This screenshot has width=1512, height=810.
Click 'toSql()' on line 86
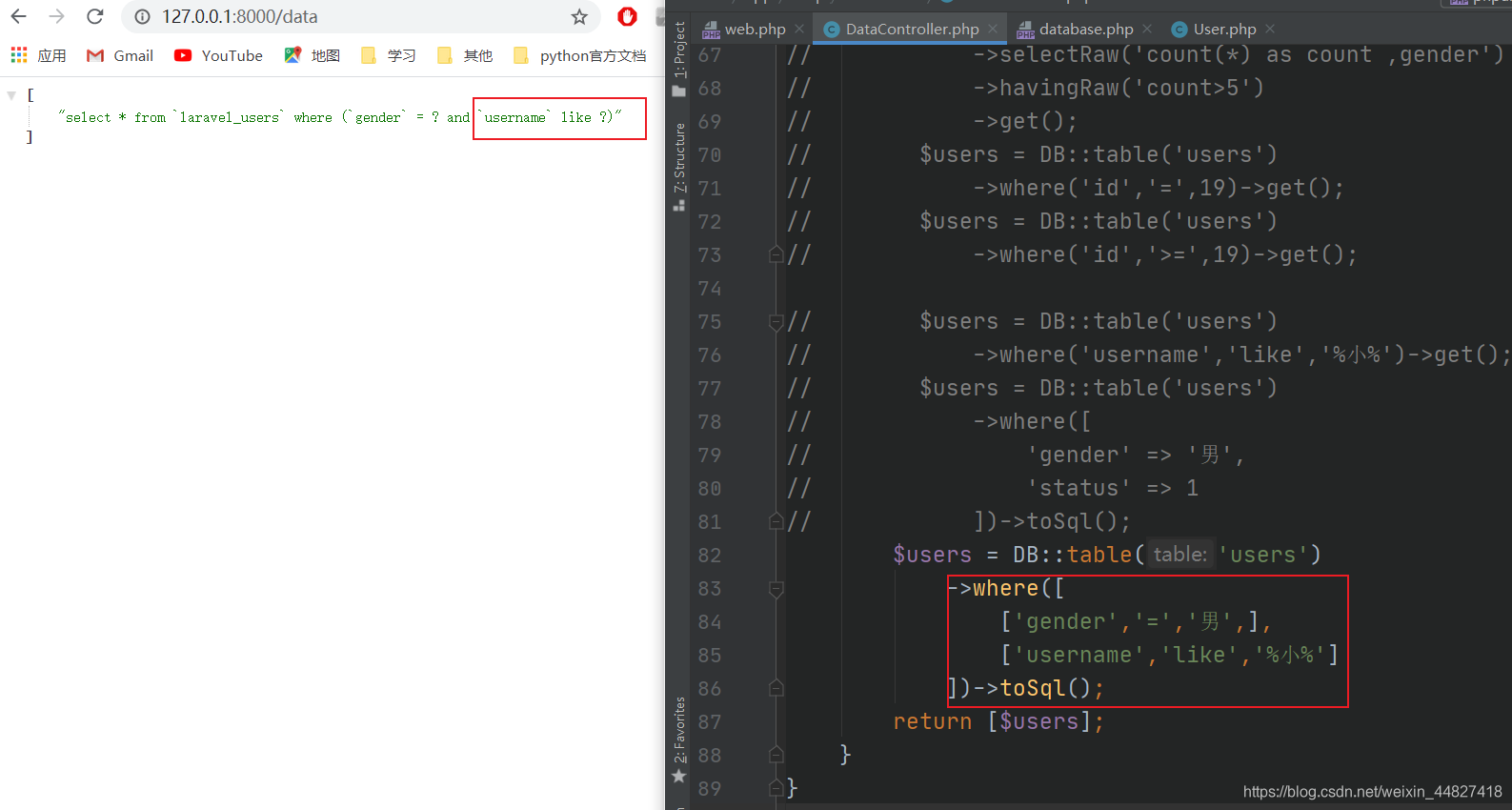(1045, 688)
